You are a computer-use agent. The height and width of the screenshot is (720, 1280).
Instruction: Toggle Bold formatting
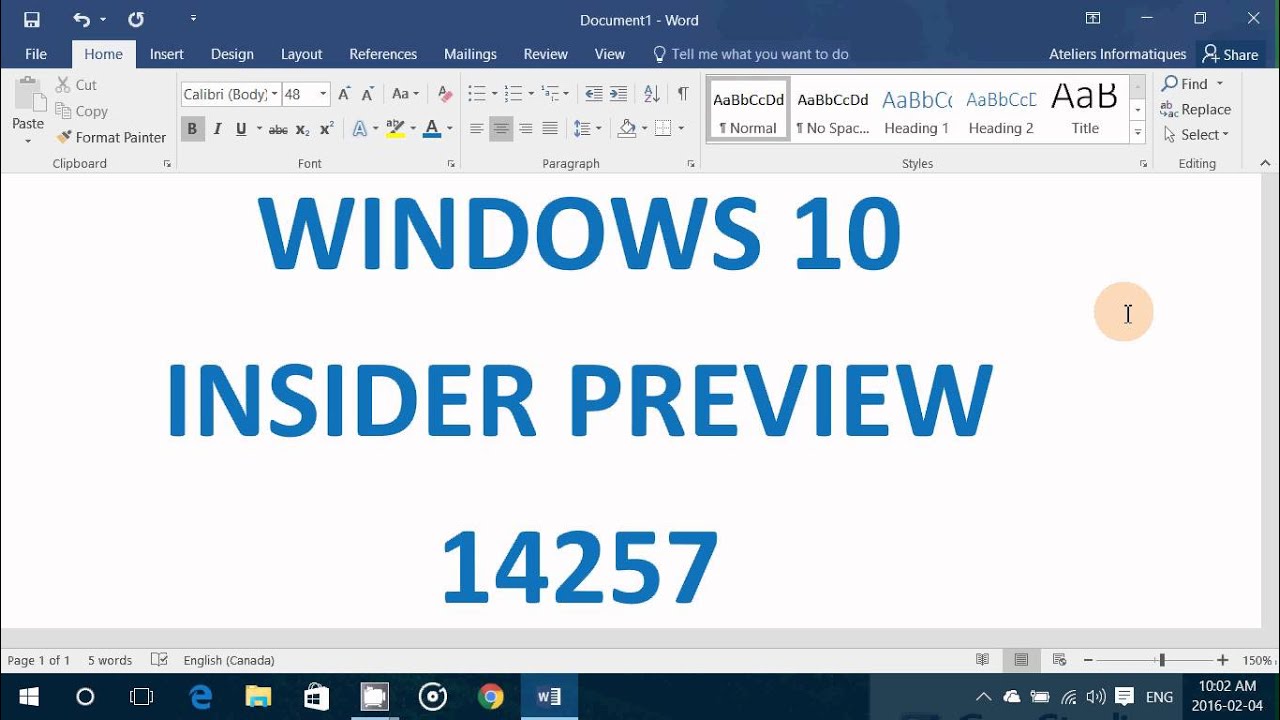click(192, 129)
